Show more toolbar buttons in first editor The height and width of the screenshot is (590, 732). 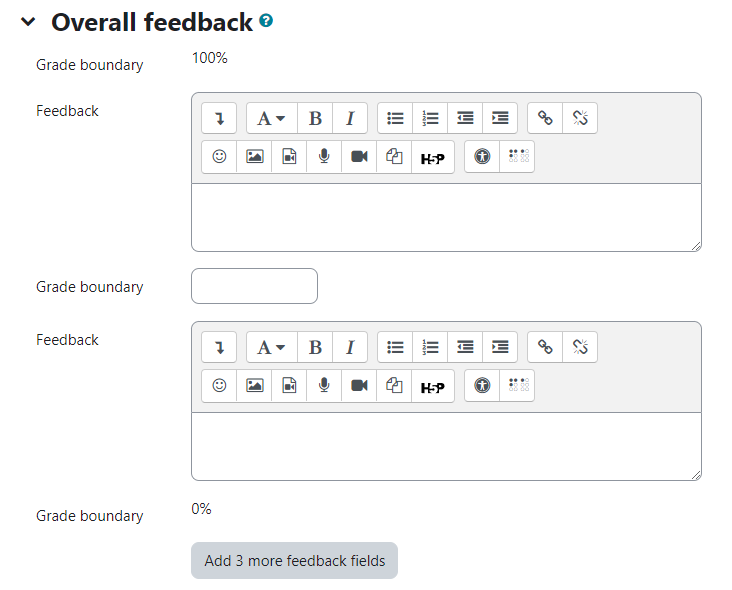(219, 118)
